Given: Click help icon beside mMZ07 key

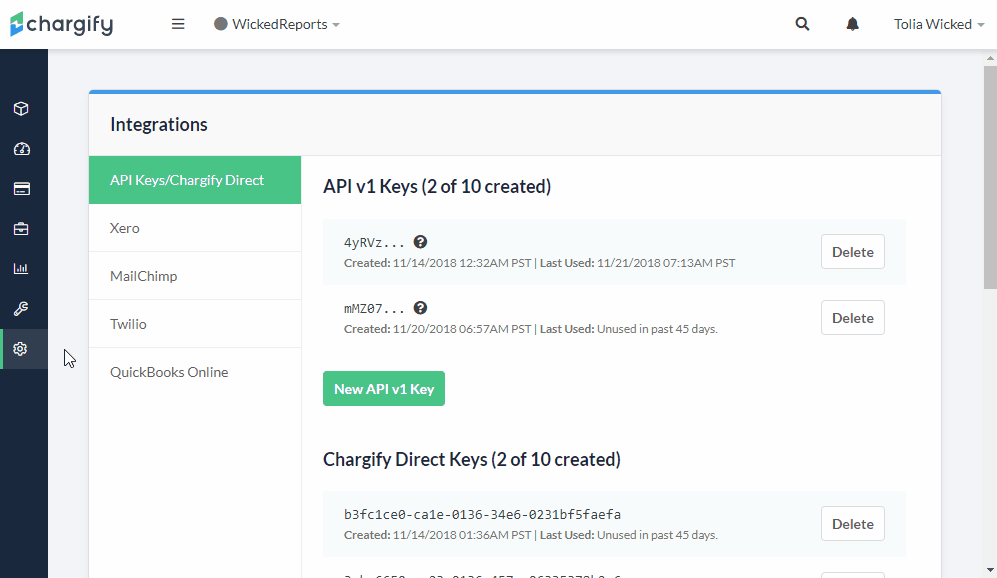Looking at the screenshot, I should coord(420,308).
